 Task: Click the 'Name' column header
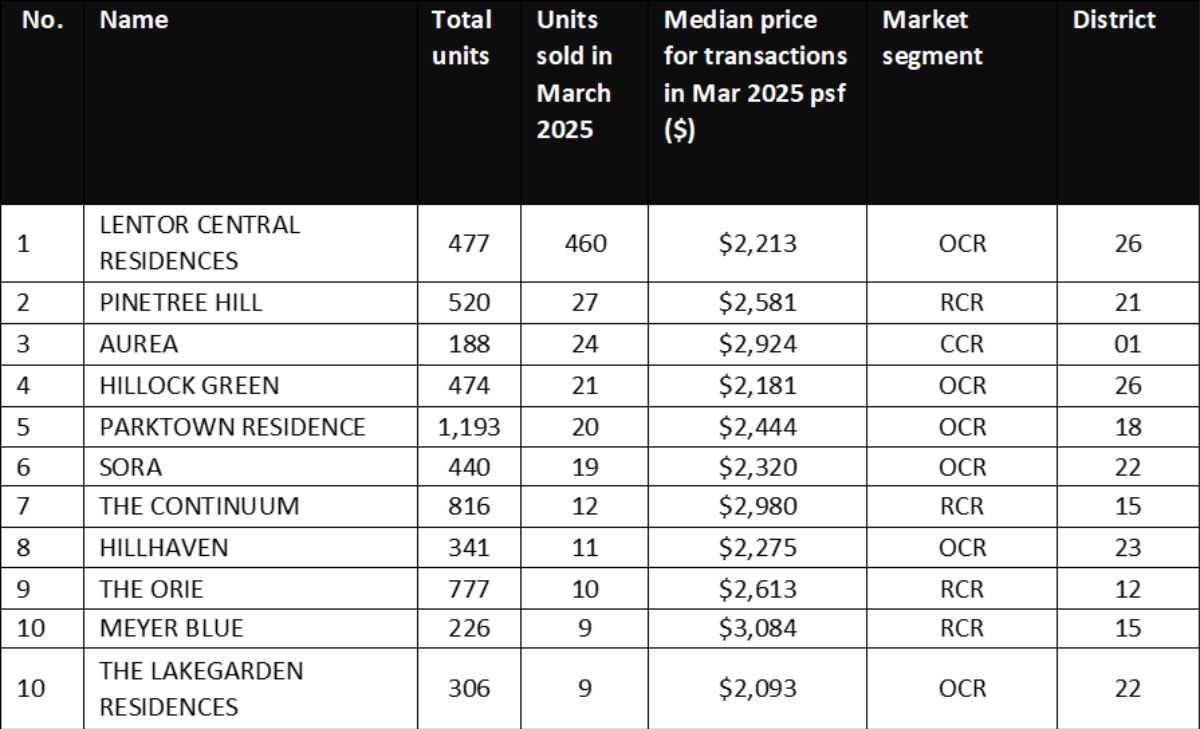tap(134, 20)
